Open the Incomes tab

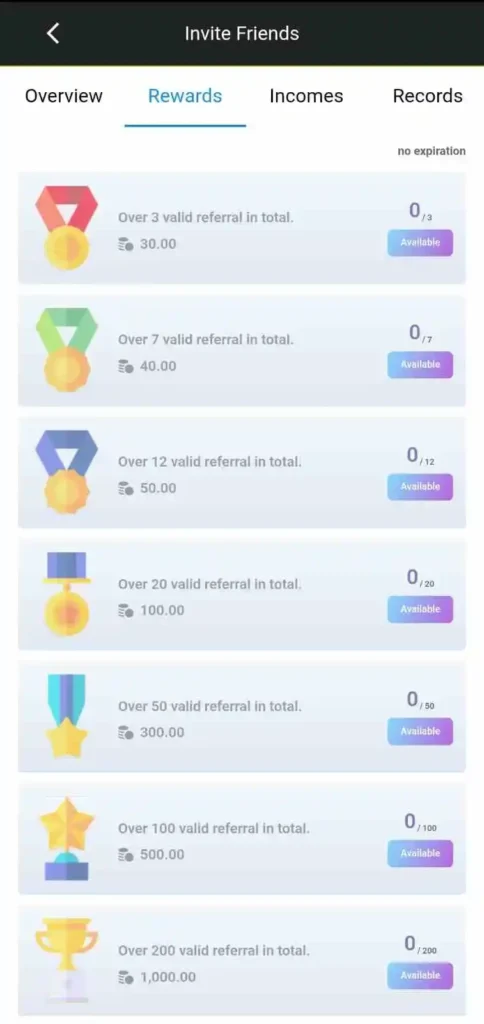pyautogui.click(x=306, y=96)
